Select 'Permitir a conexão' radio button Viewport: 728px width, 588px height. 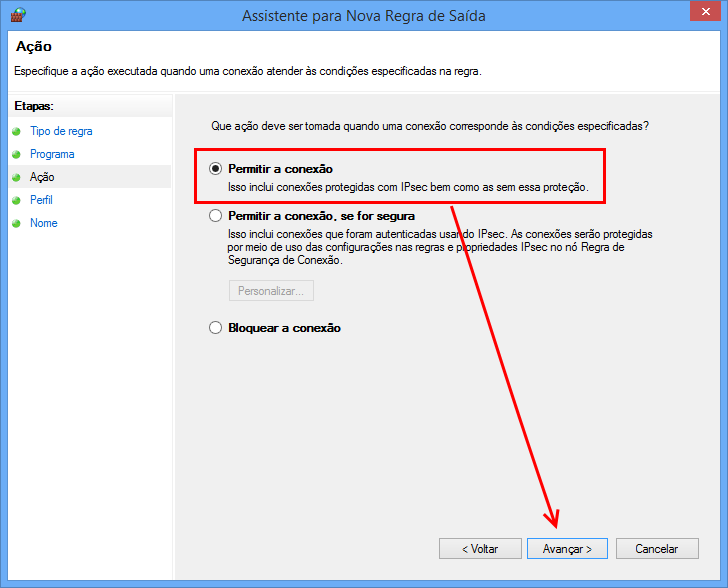pos(215,169)
